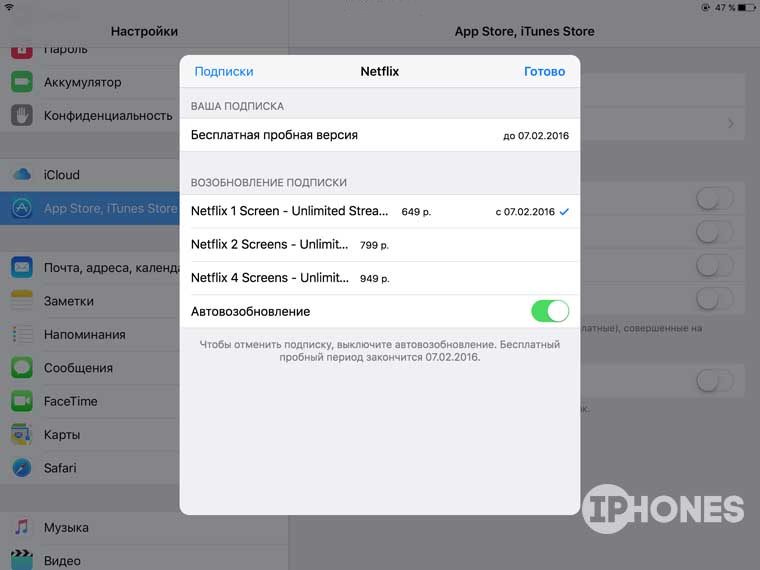Tap the Netflix dialog title

(x=380, y=71)
